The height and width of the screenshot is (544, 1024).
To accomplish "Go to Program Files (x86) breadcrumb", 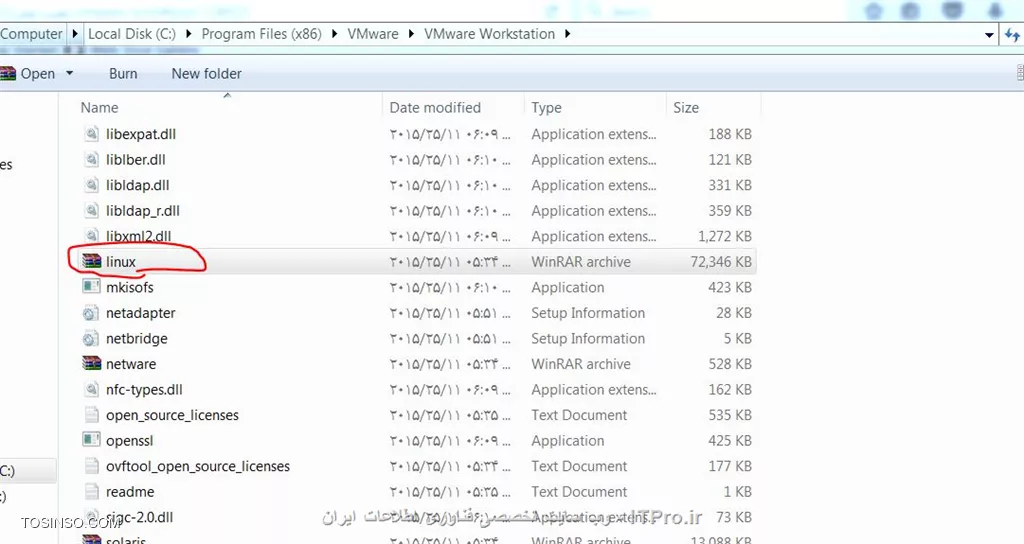I will click(x=261, y=34).
